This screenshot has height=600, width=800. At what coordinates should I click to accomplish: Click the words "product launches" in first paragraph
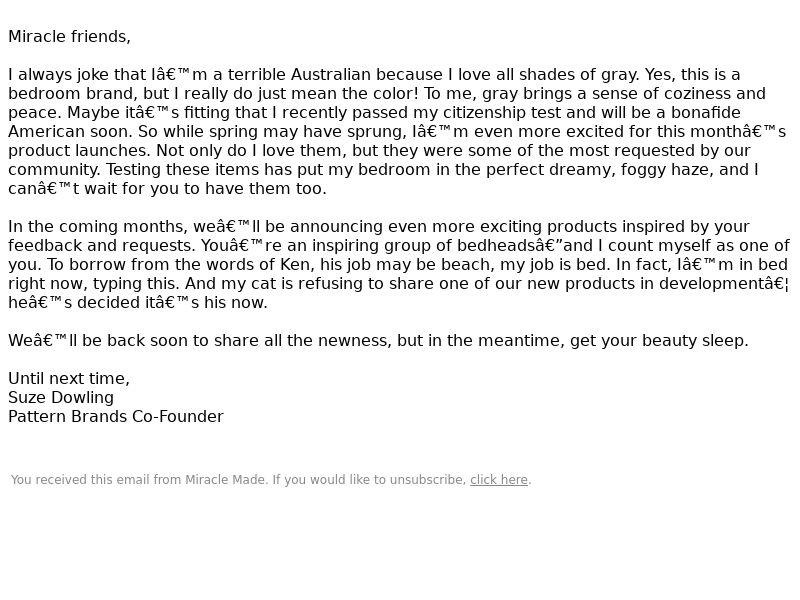tap(79, 151)
